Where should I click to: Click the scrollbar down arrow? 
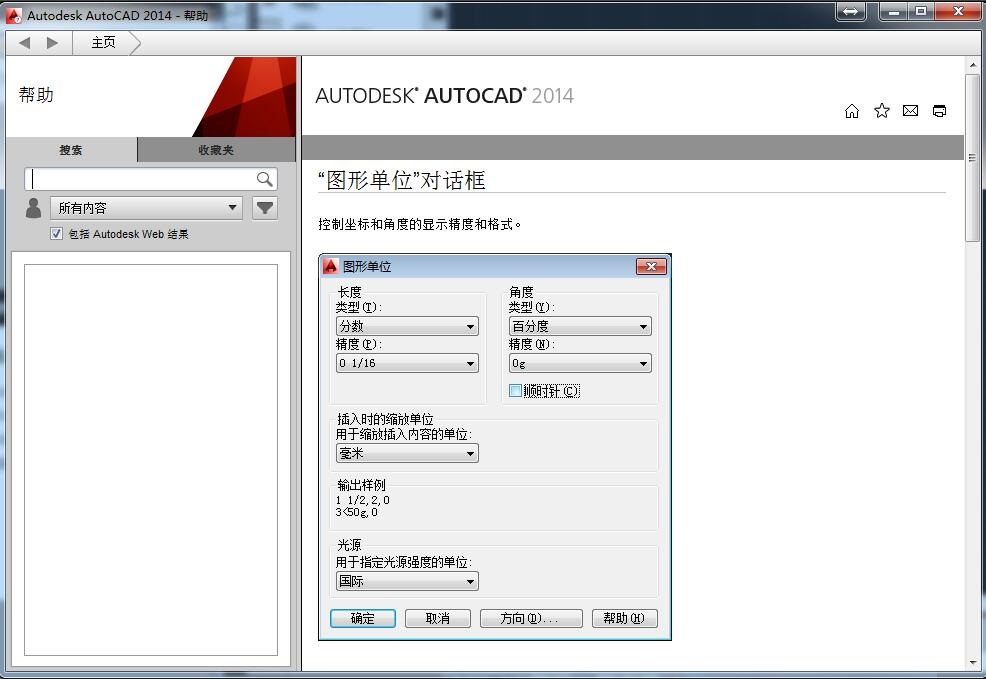click(x=972, y=663)
